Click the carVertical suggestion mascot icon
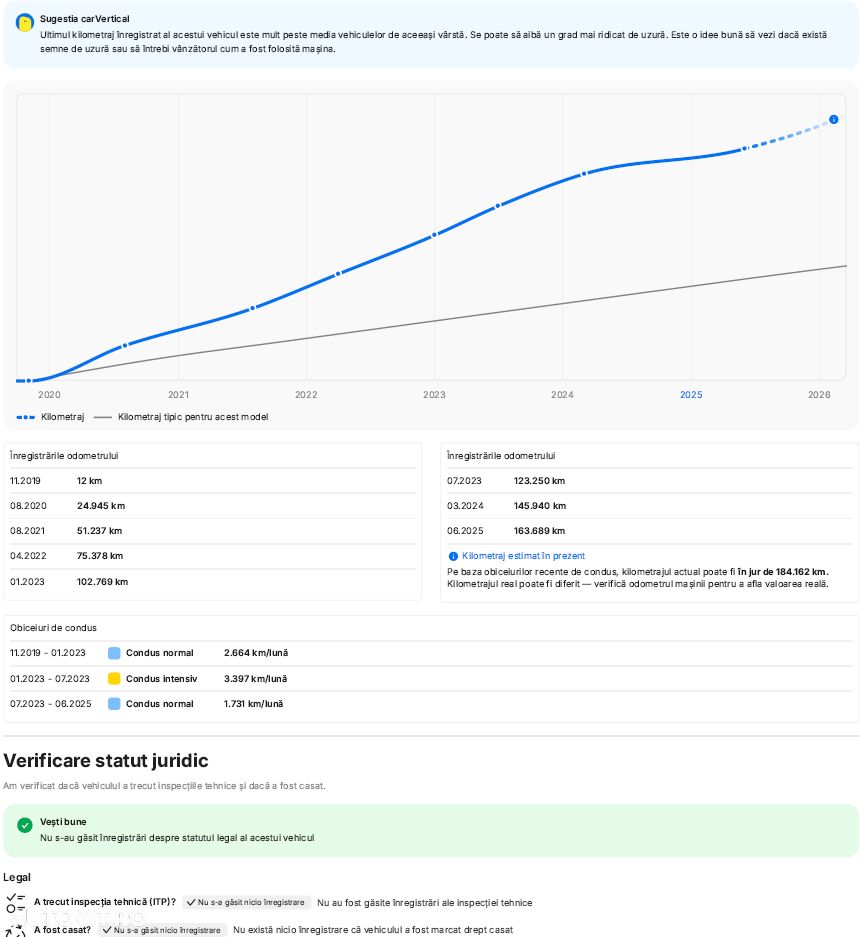The height and width of the screenshot is (937, 860). (25, 23)
